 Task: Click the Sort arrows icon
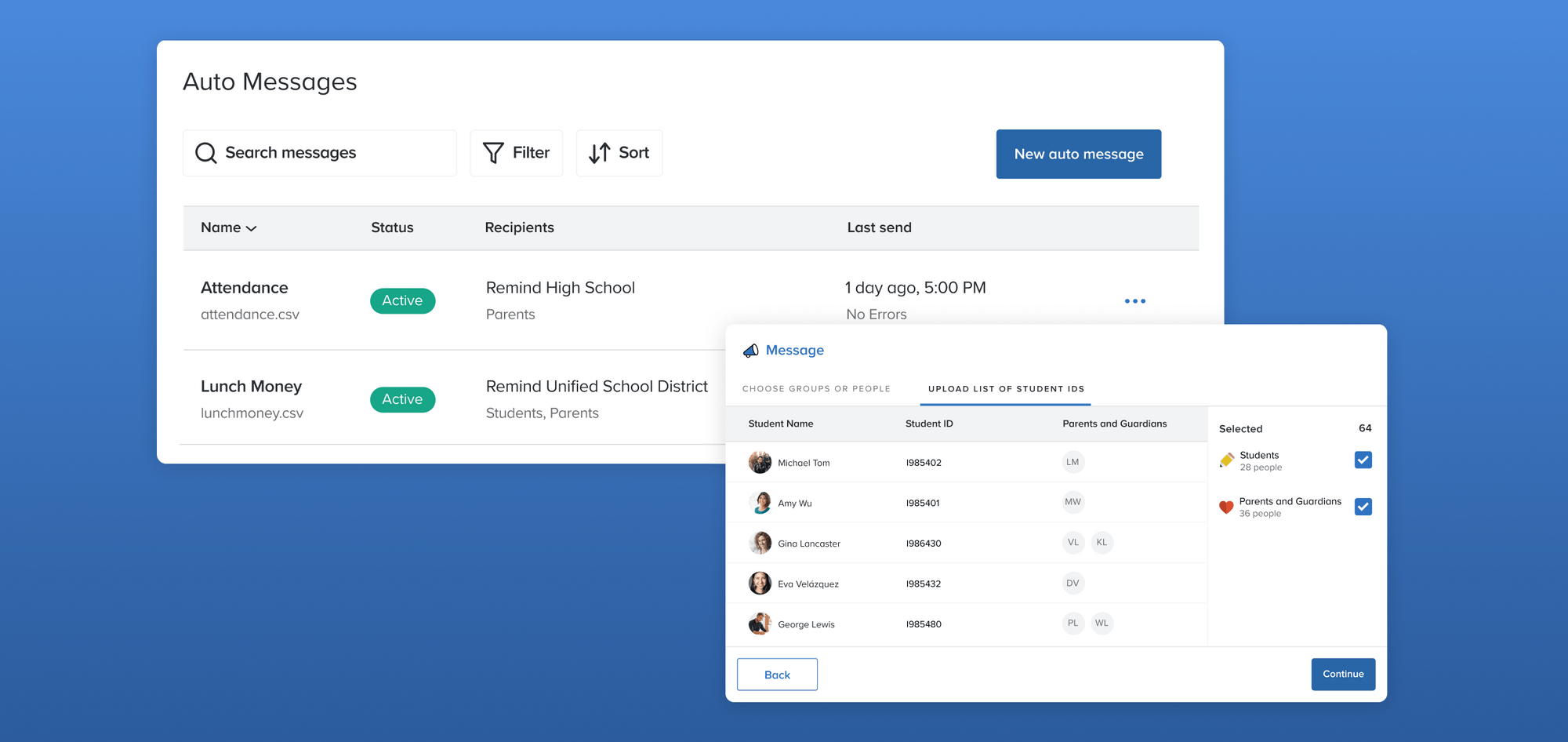600,153
